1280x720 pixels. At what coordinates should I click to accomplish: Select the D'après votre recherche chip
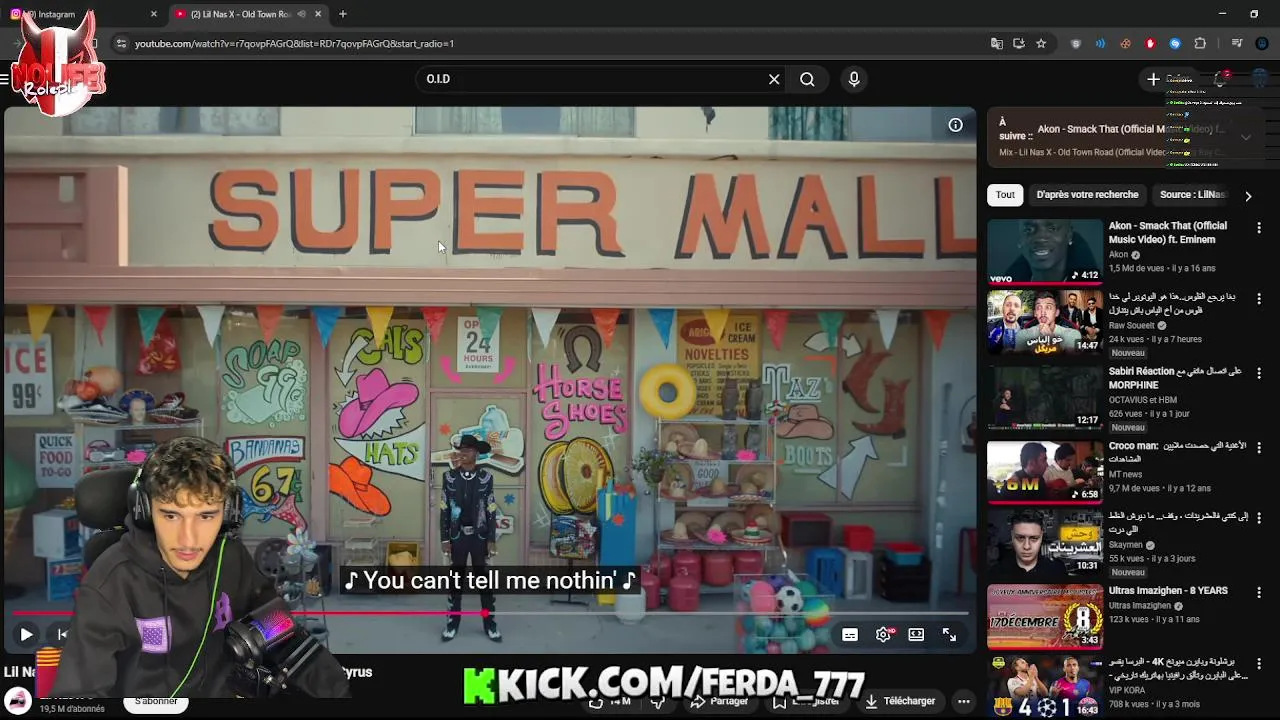[1087, 195]
